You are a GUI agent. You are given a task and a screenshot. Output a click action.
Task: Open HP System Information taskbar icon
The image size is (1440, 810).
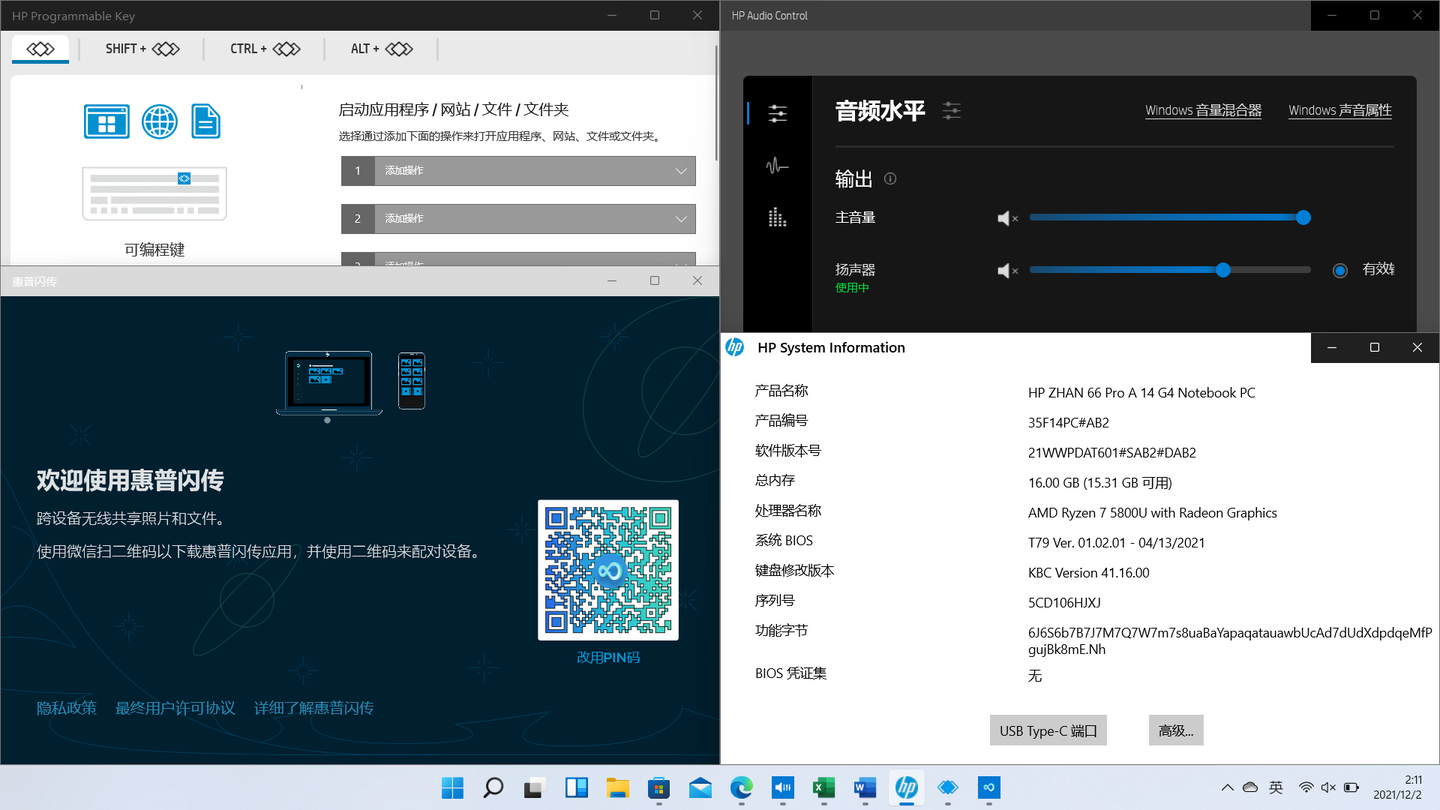[907, 788]
